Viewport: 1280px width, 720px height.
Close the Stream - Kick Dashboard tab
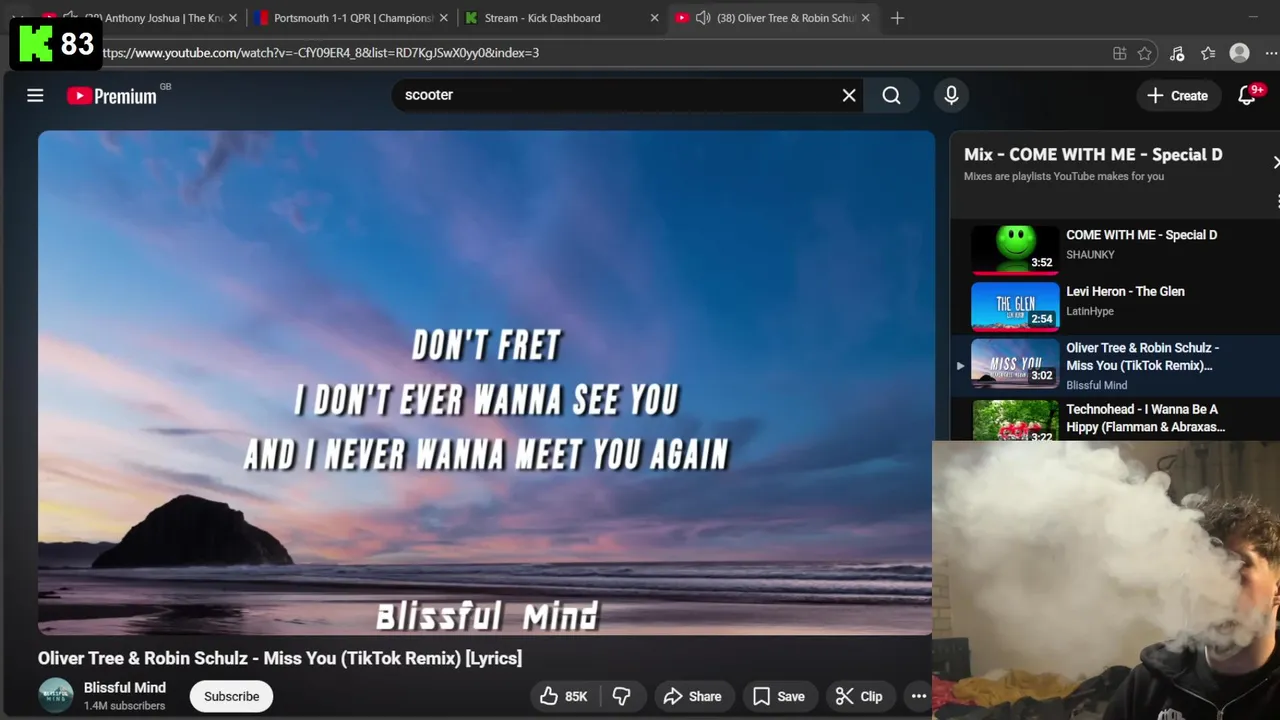pyautogui.click(x=654, y=18)
